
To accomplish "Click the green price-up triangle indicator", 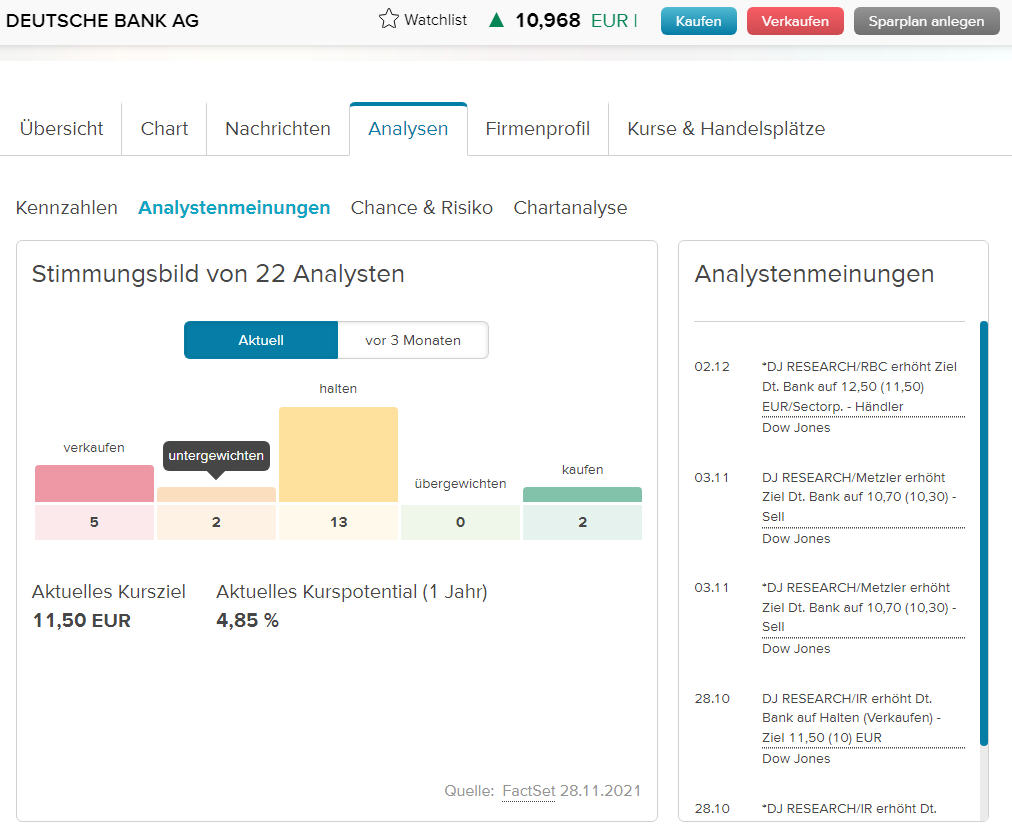I will (x=496, y=20).
